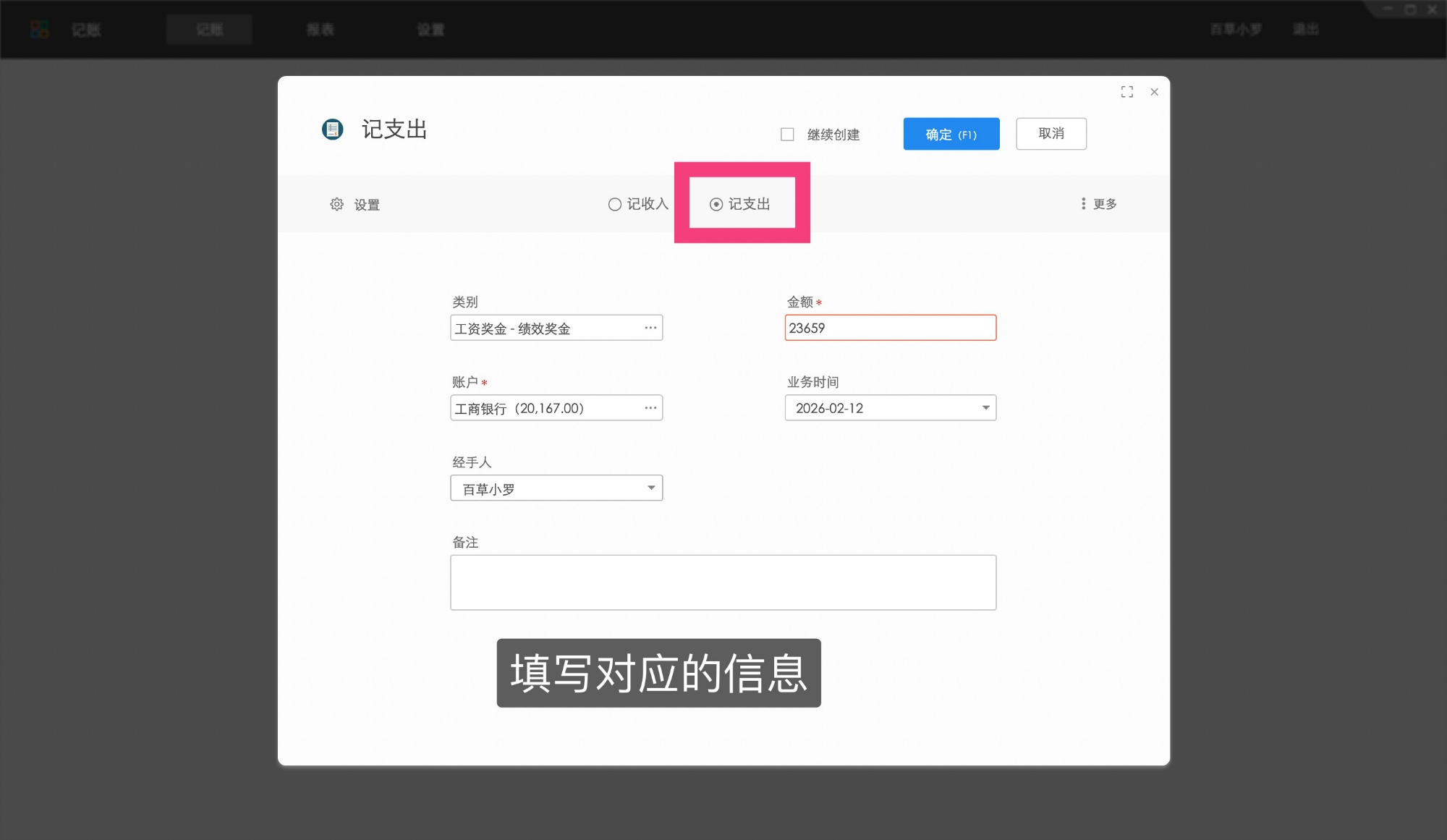This screenshot has width=1447, height=840.
Task: Expand the 经手人 dropdown showing 百草小罗
Action: coord(650,488)
